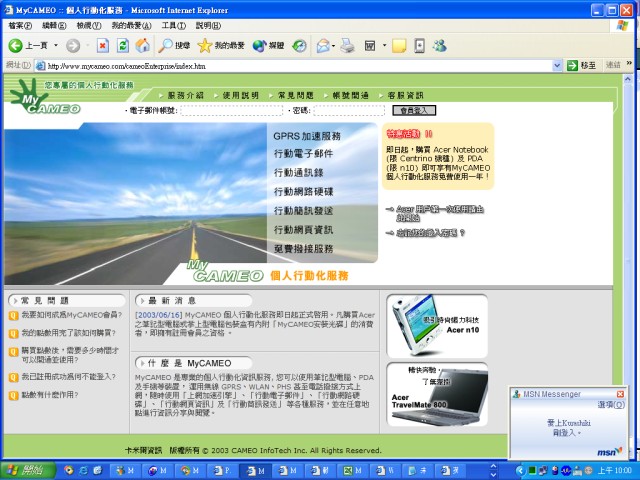Select 行動電子郵件 in the banner
The image size is (640, 480).
[x=303, y=153]
